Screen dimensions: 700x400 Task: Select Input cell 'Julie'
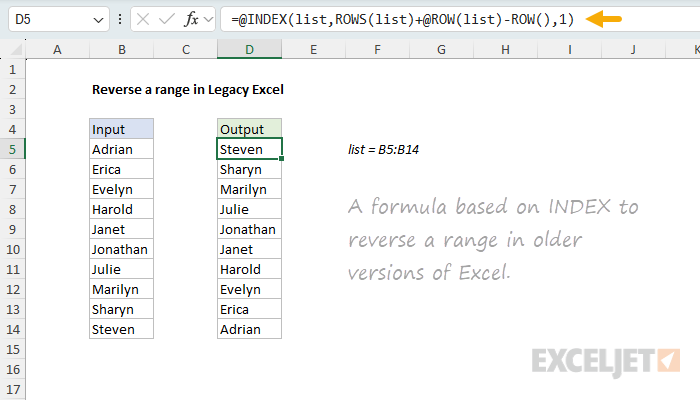(121, 269)
